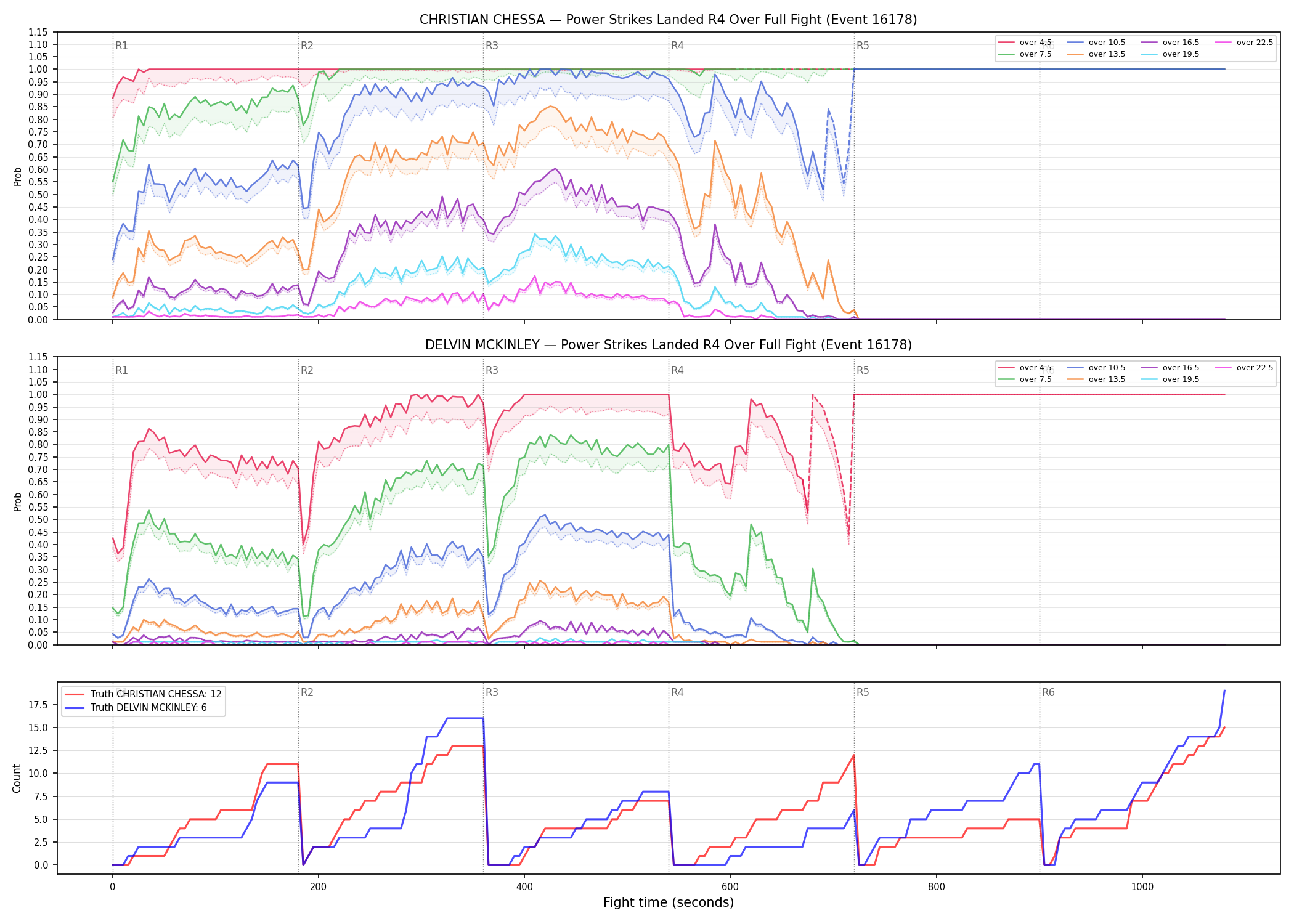Click the R1 round marker in Chessa chart
Screen dimensions: 1294x924
coord(121,46)
